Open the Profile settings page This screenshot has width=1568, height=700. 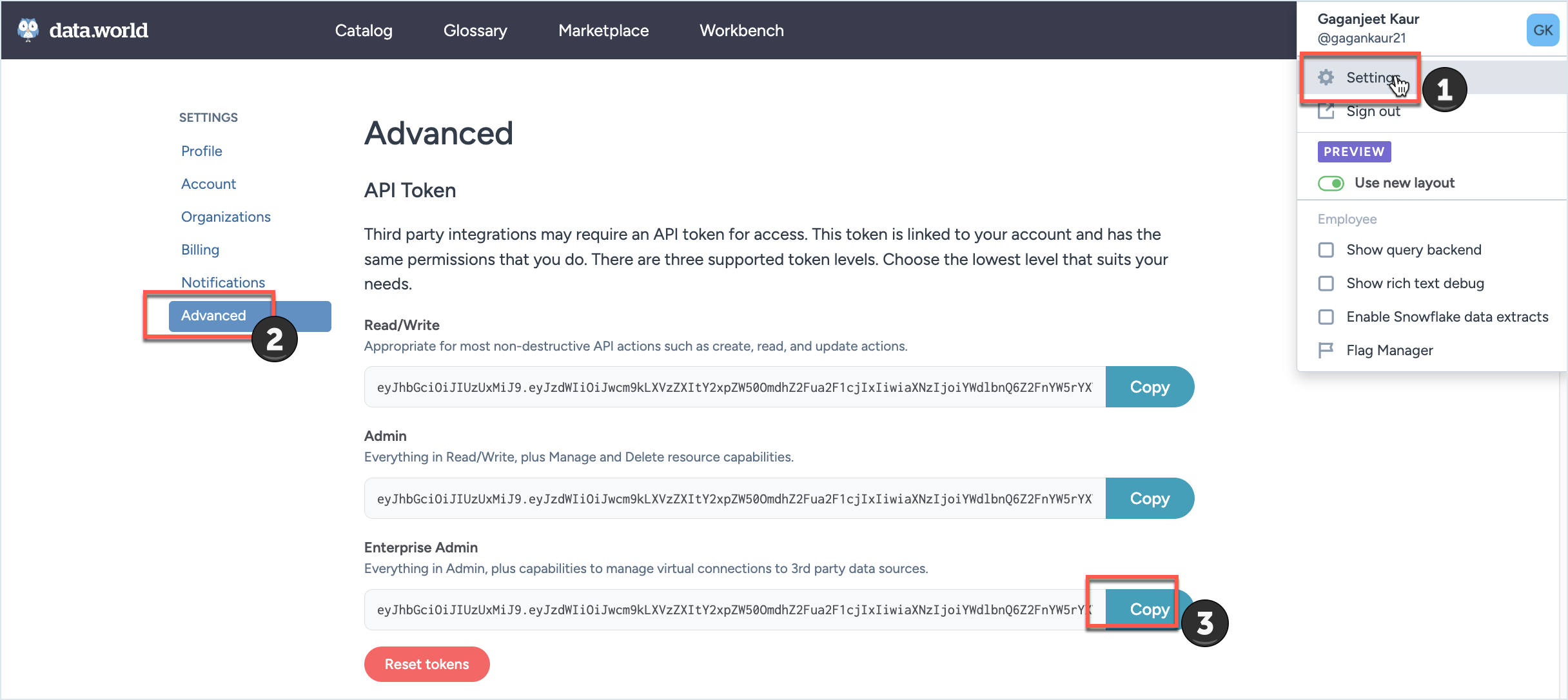201,151
